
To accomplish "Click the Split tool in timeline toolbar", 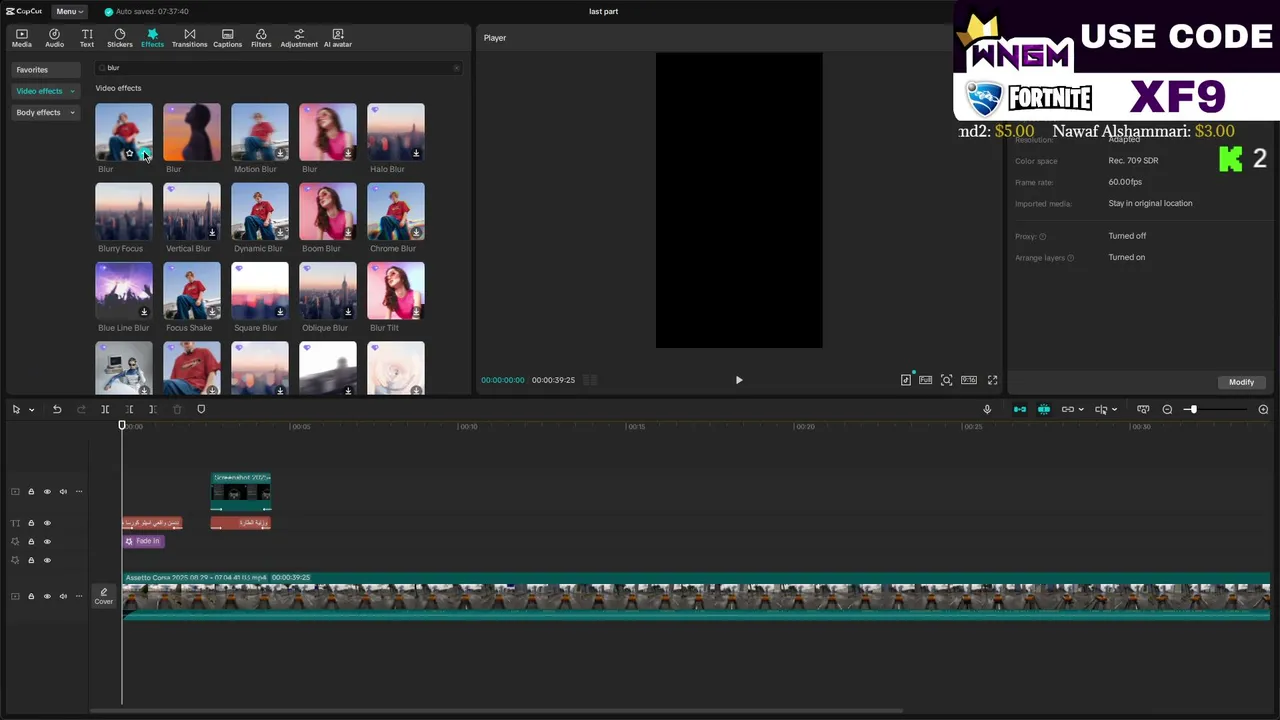I will (105, 409).
